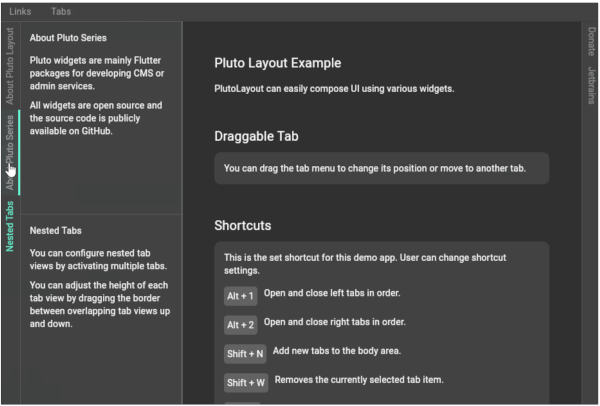The width and height of the screenshot is (600, 406).
Task: Click the Alt + 2 shortcut key
Action: (x=240, y=325)
